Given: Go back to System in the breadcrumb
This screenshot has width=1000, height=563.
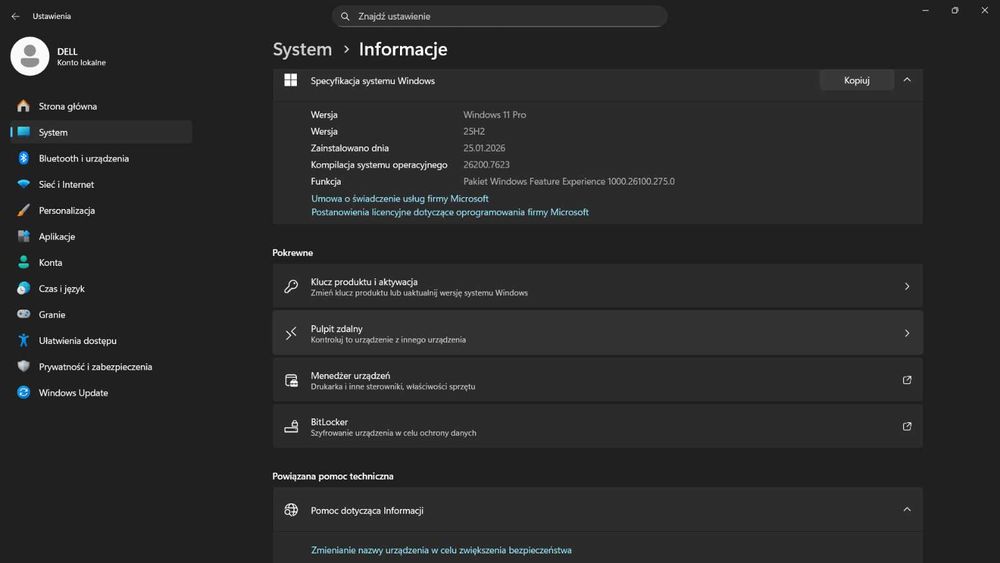Looking at the screenshot, I should 302,49.
